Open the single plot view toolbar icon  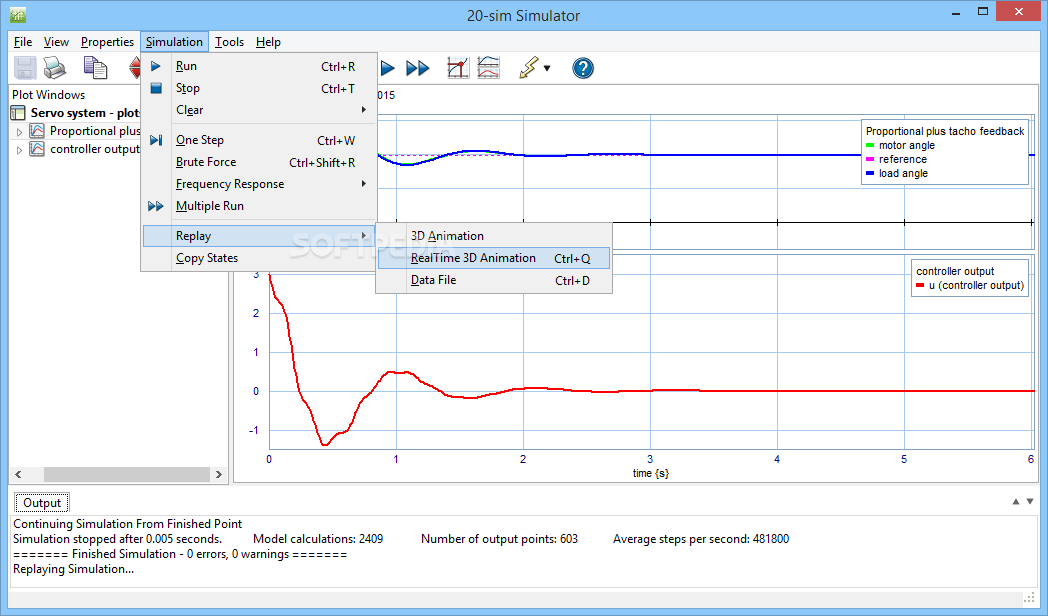[x=458, y=67]
